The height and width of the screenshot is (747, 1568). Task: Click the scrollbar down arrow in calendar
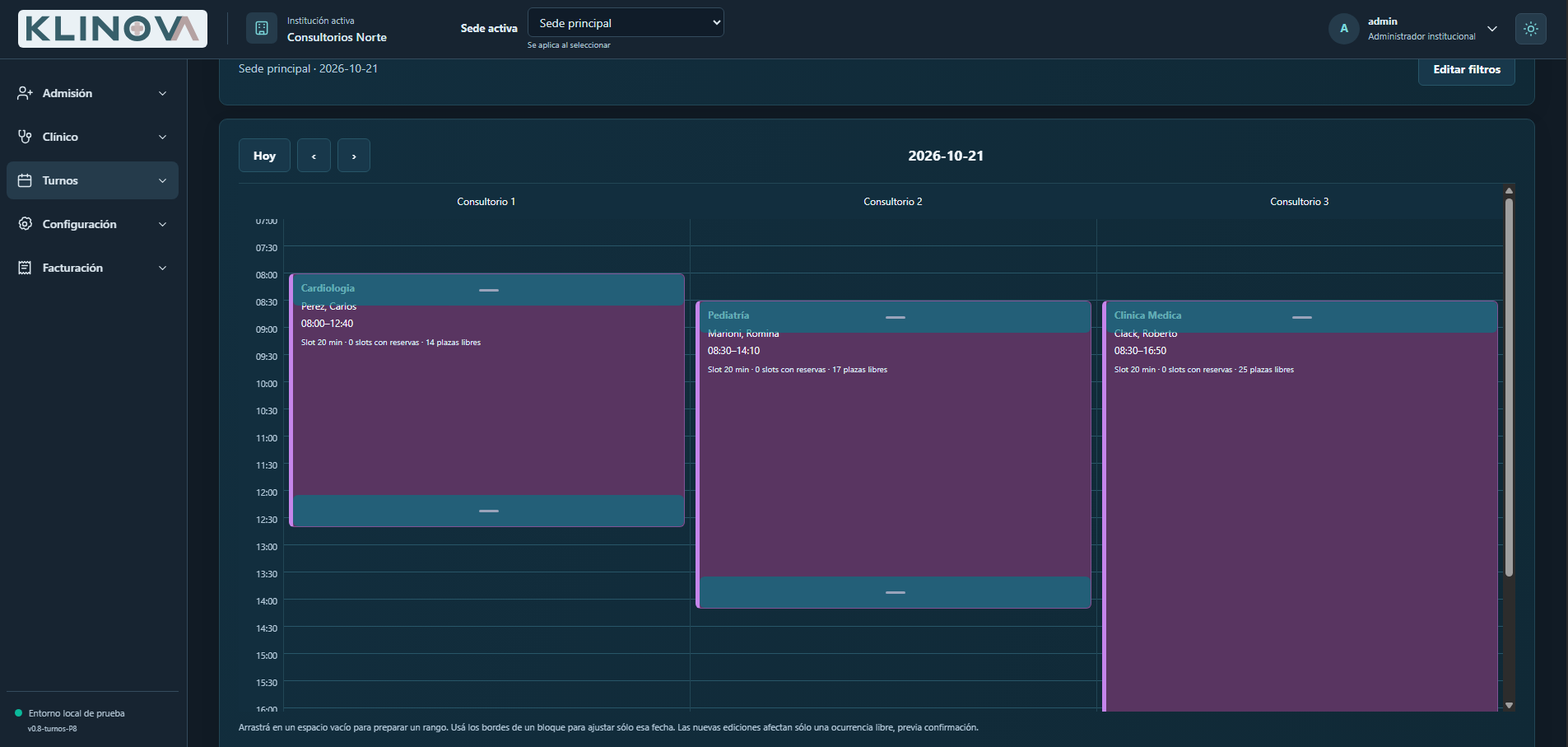(1509, 705)
